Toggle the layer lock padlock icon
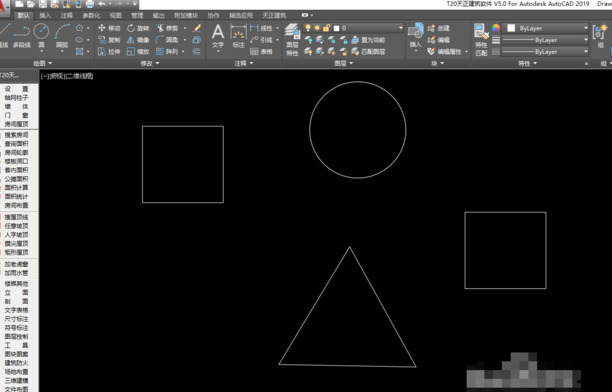Screen dimensions: 612x392 pos(326,28)
